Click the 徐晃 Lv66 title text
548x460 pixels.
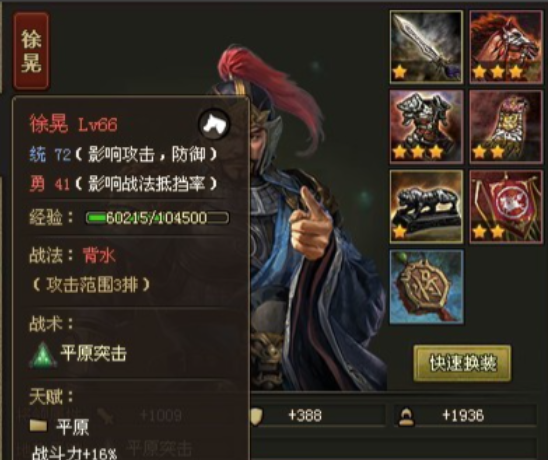73,124
